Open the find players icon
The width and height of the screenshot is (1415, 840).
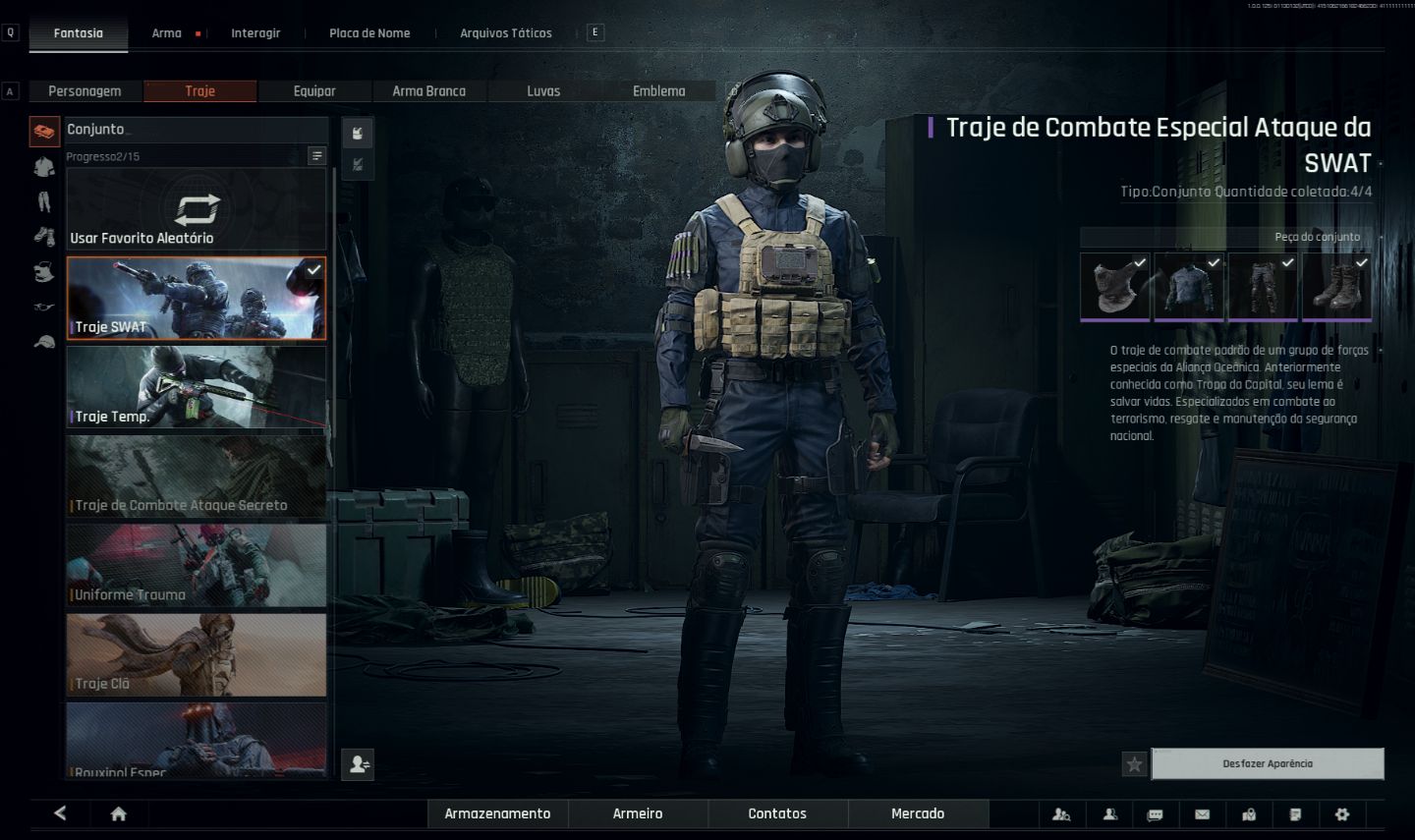[x=1061, y=814]
